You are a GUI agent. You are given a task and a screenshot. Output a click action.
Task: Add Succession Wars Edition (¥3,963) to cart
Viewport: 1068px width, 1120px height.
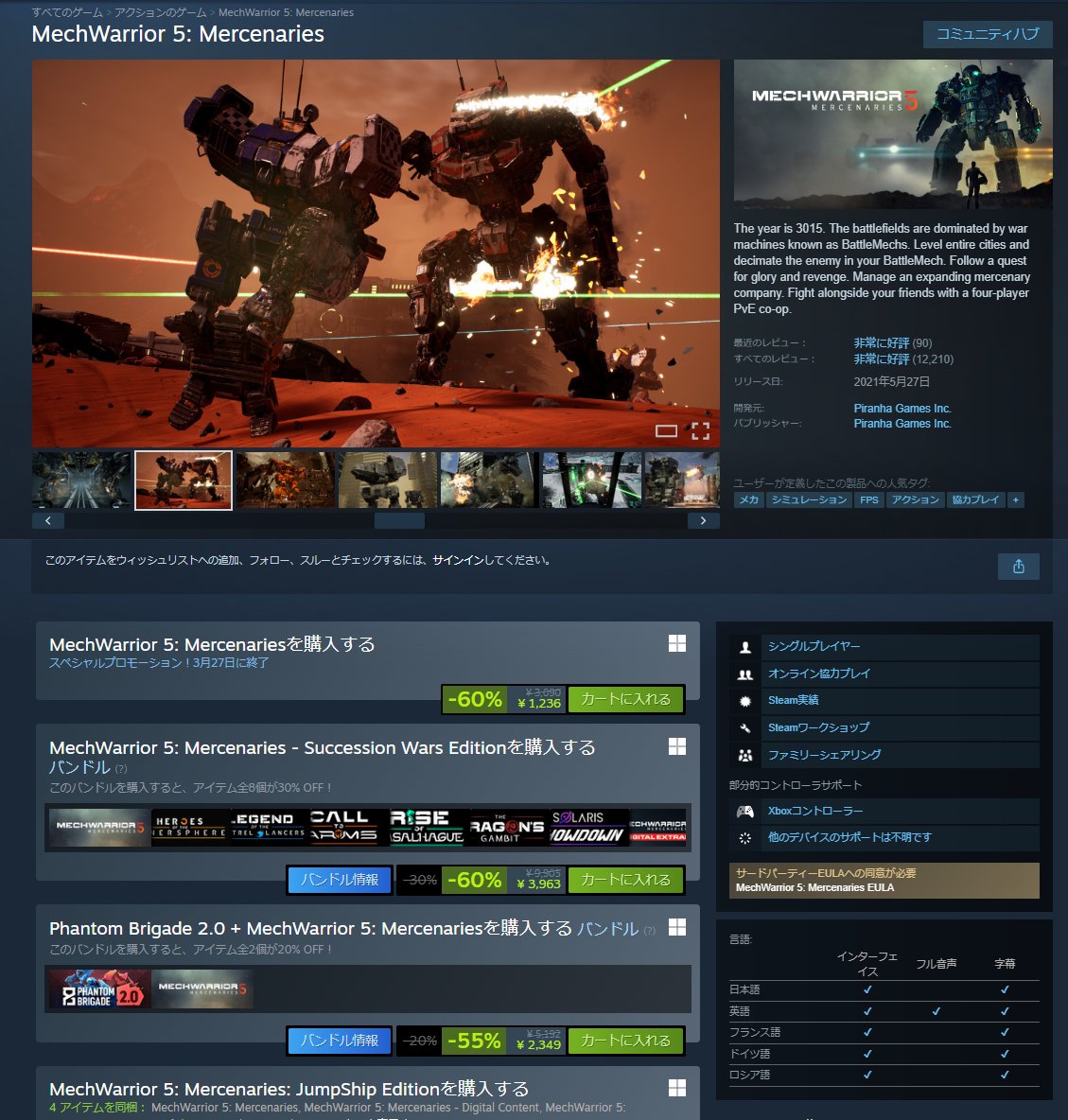pyautogui.click(x=625, y=880)
